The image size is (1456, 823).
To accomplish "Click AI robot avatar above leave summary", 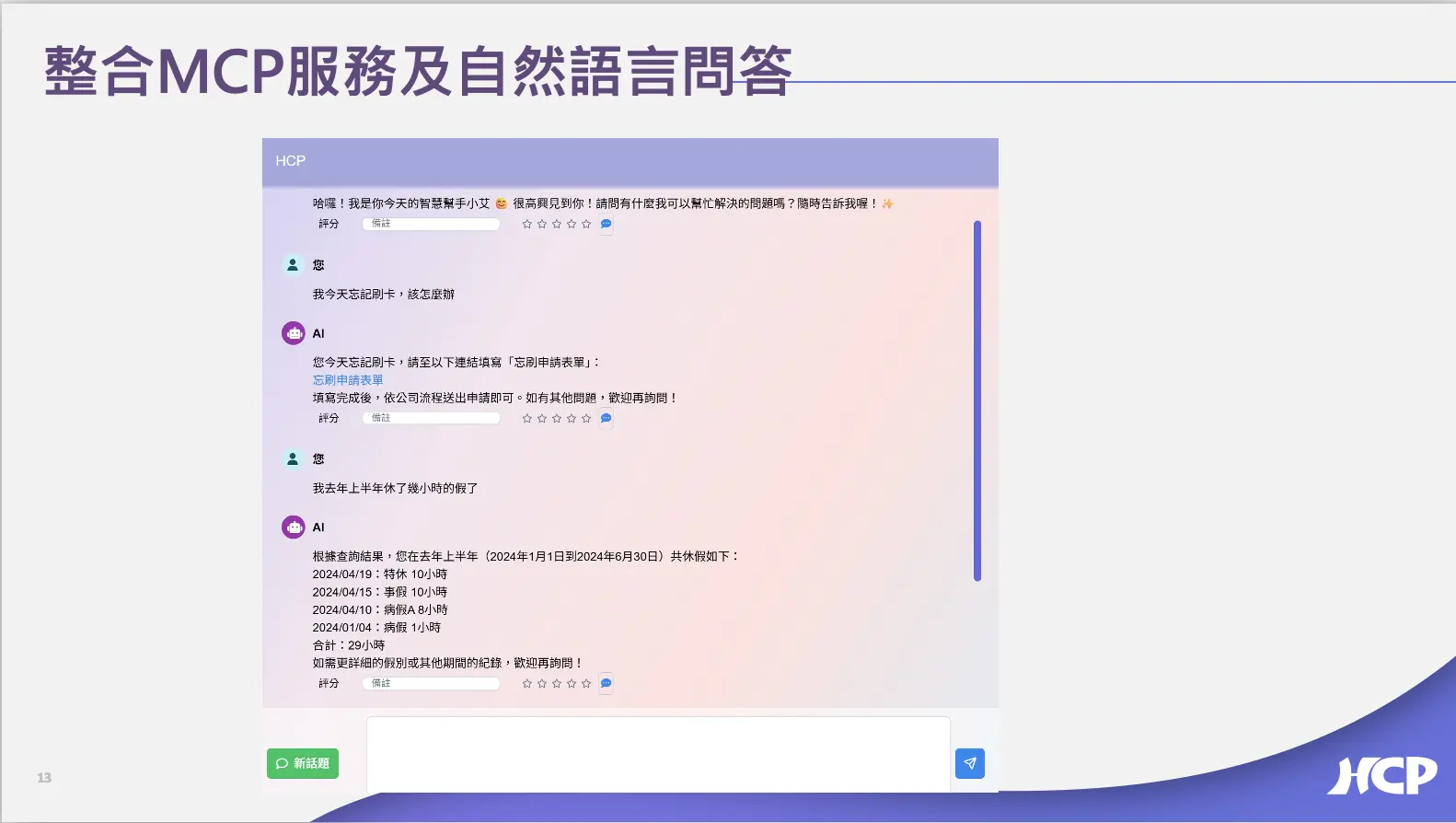I will (294, 527).
